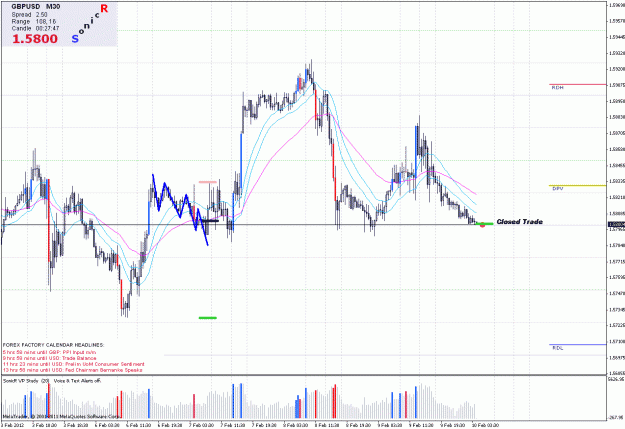625x429 pixels.
Task: Select the red RDH level line
Action: click(x=578, y=85)
